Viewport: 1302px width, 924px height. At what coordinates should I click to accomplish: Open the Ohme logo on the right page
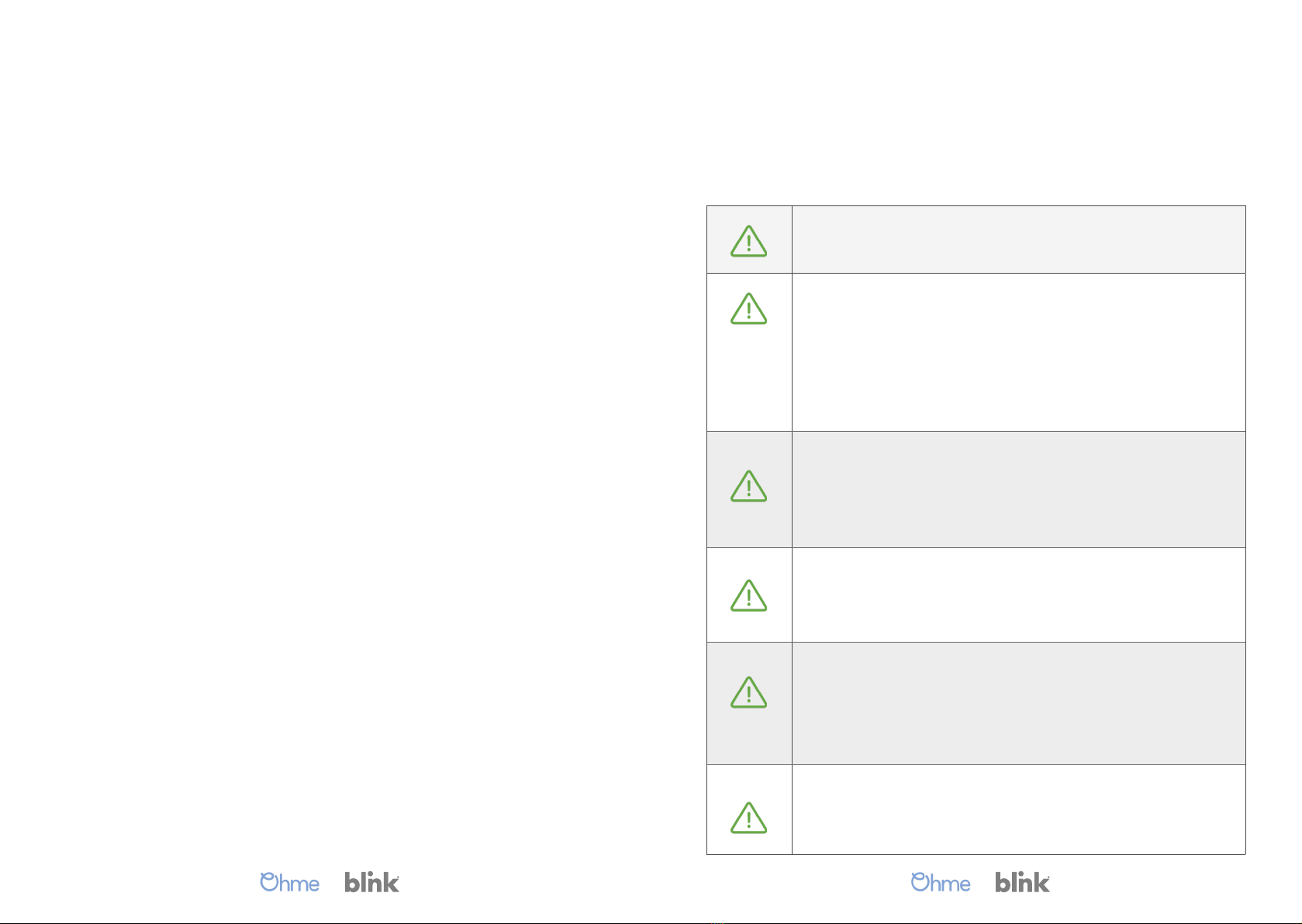pos(941,882)
